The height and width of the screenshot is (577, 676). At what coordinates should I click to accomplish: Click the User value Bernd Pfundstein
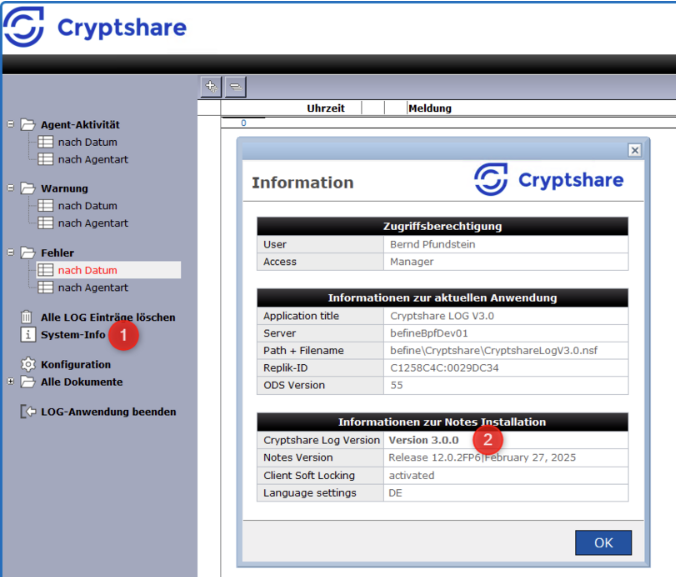(432, 244)
